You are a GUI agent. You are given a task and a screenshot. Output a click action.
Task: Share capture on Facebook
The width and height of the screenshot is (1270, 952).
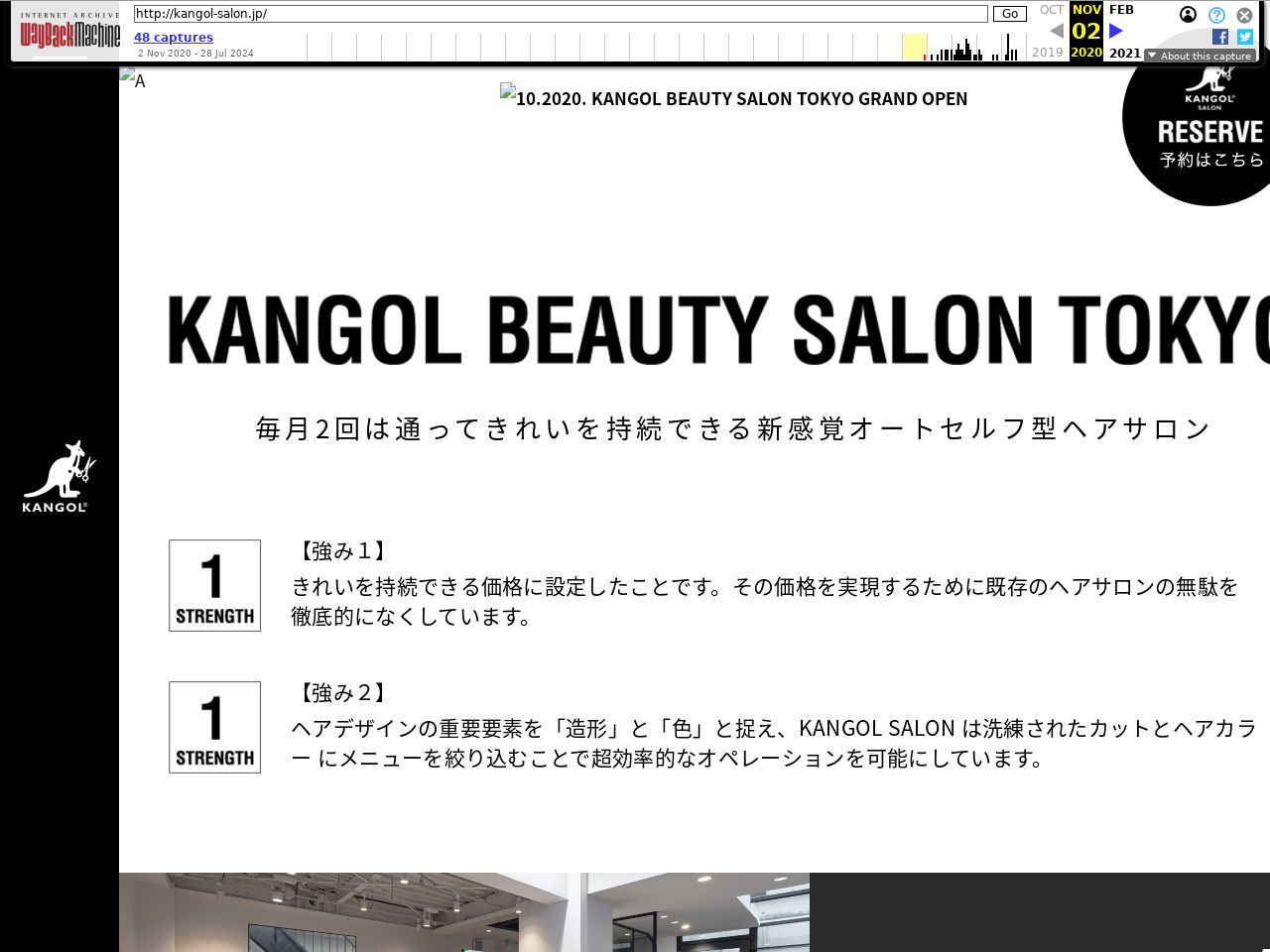coord(1220,37)
